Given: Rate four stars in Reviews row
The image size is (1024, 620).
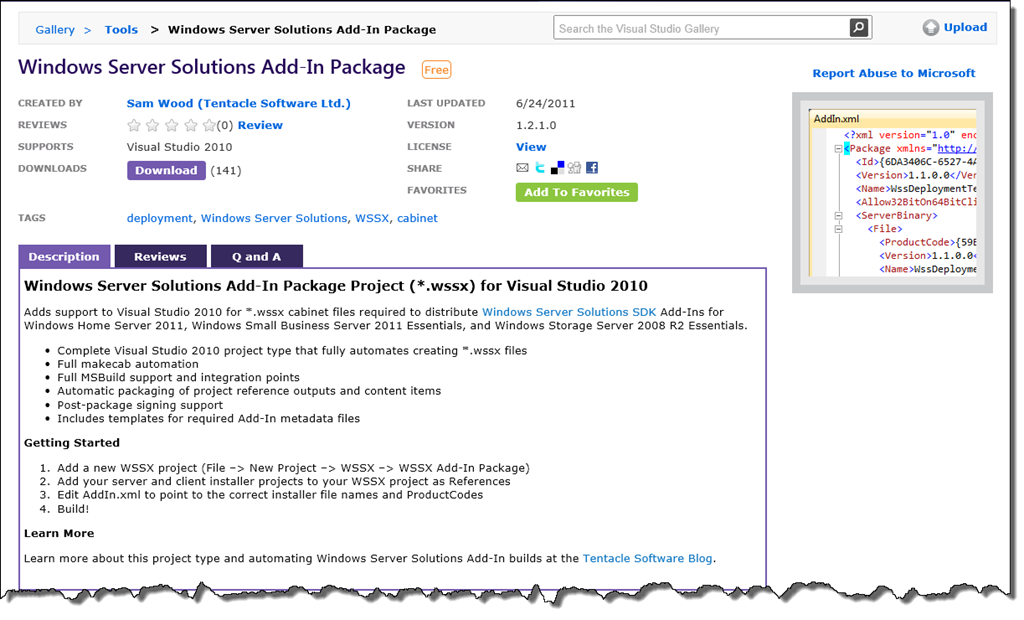Looking at the screenshot, I should [x=191, y=125].
